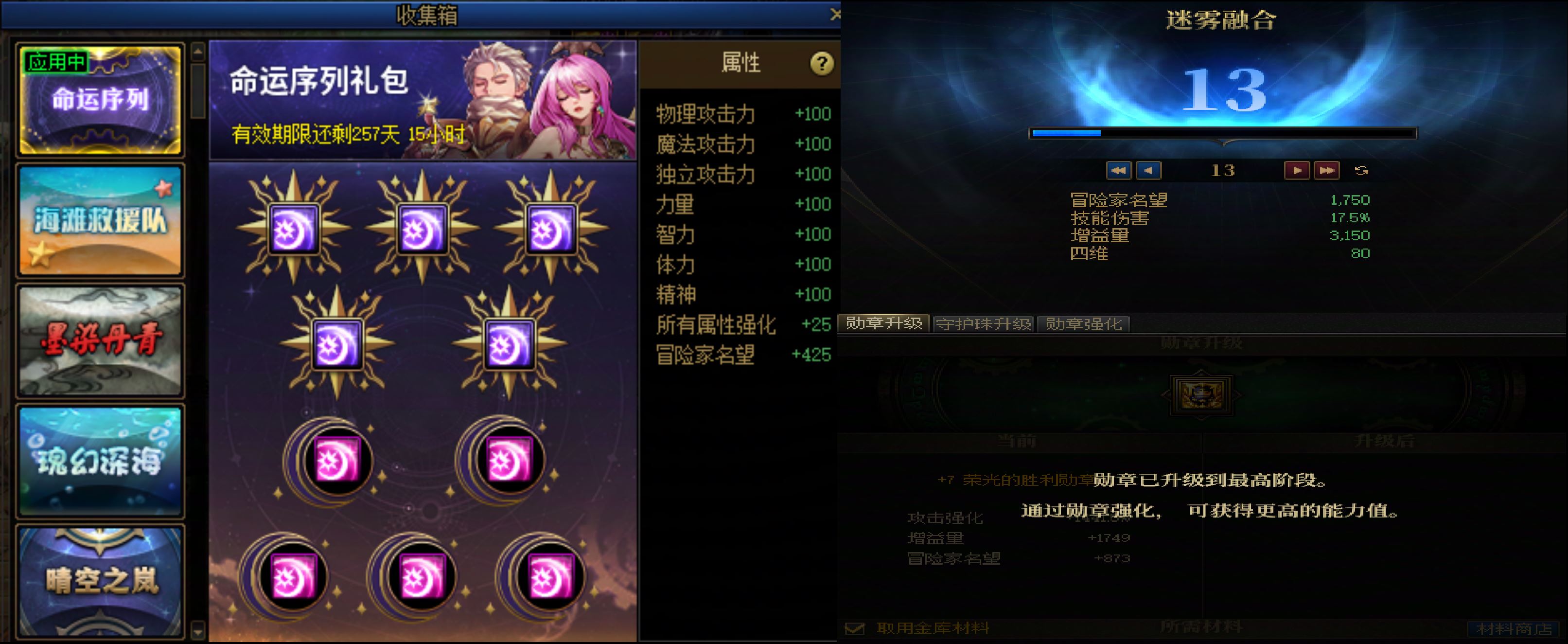Click the reset refresh icon beside level arrows
The image size is (1568, 644).
(1362, 170)
